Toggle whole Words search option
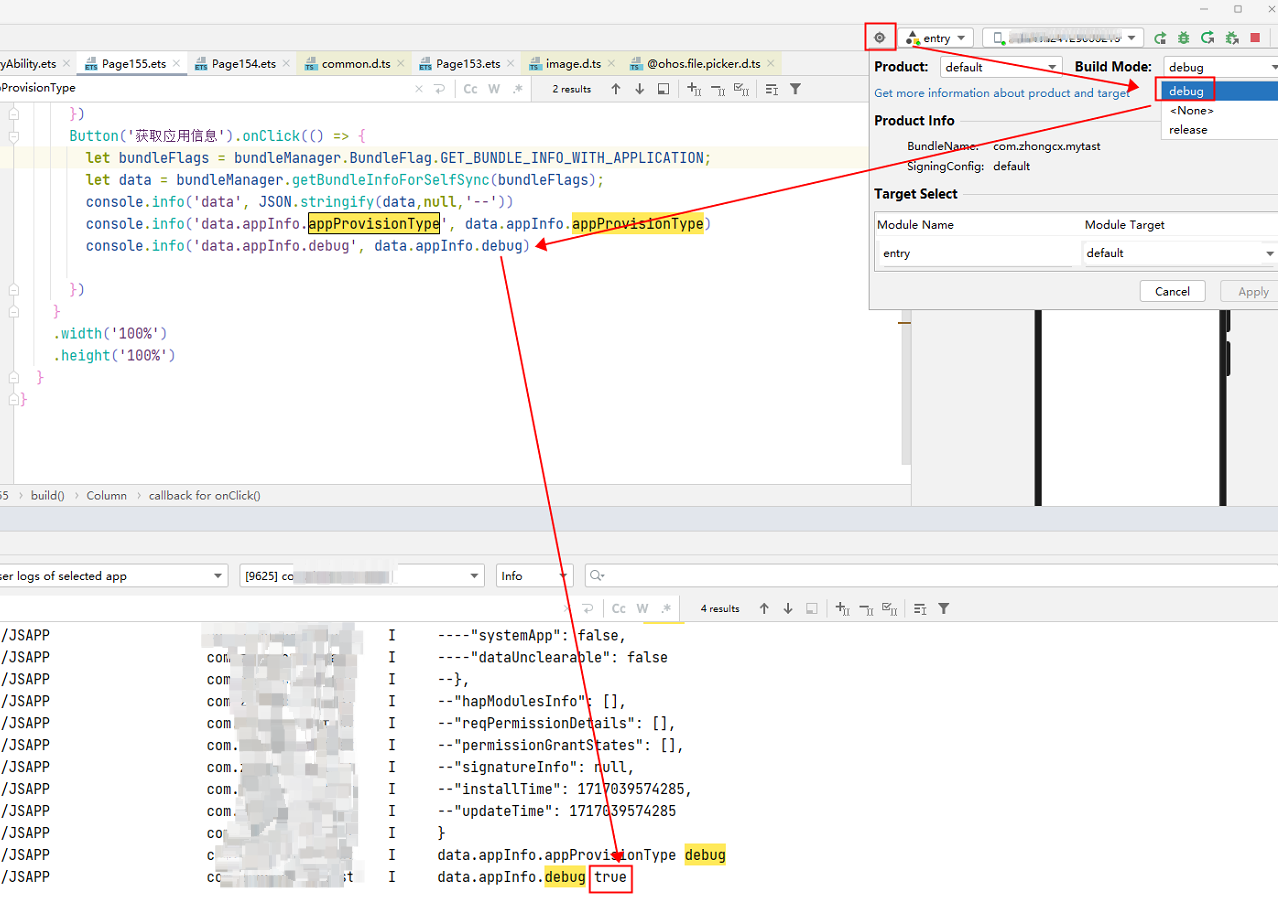1278x902 pixels. pyautogui.click(x=492, y=89)
